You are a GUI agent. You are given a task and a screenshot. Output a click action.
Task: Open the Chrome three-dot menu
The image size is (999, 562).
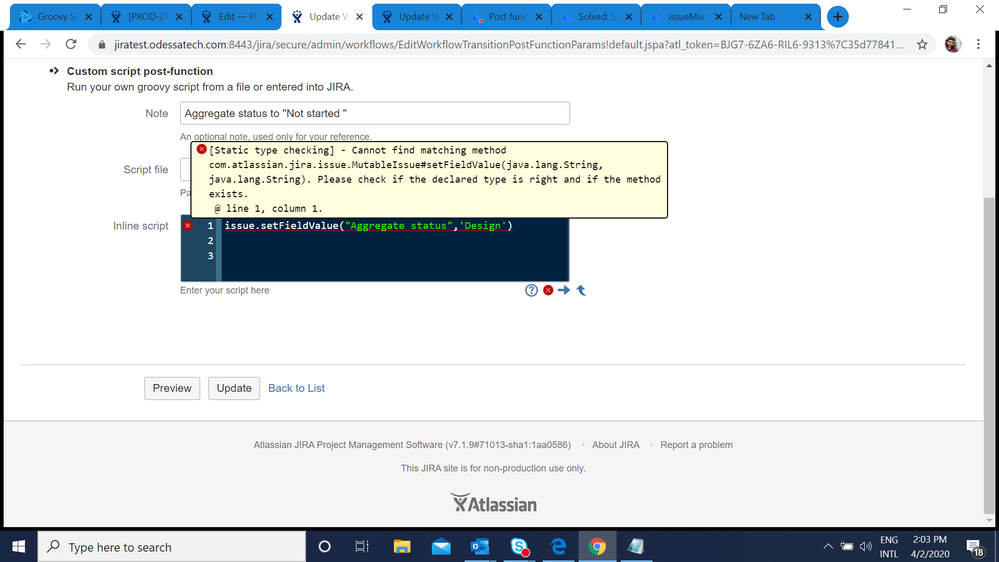tap(979, 45)
